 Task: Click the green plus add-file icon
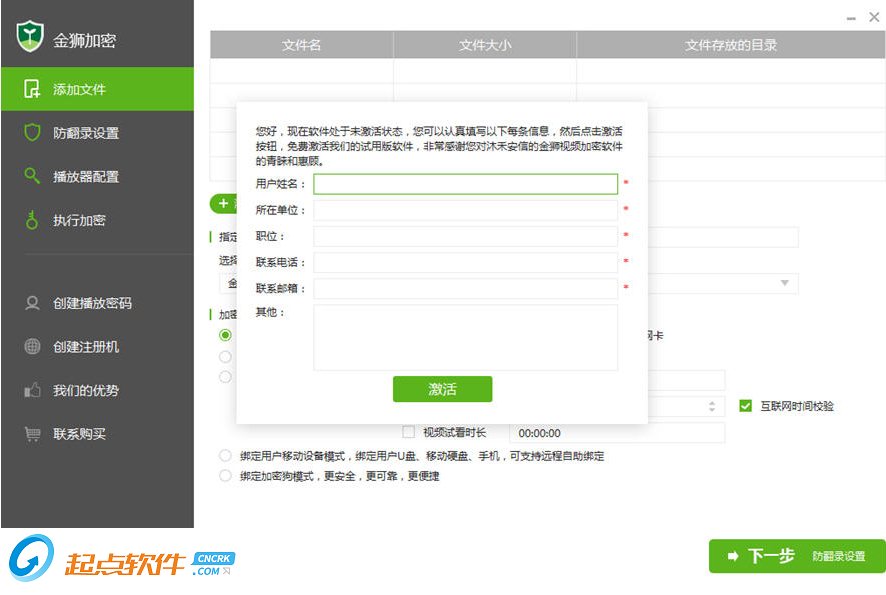point(224,204)
